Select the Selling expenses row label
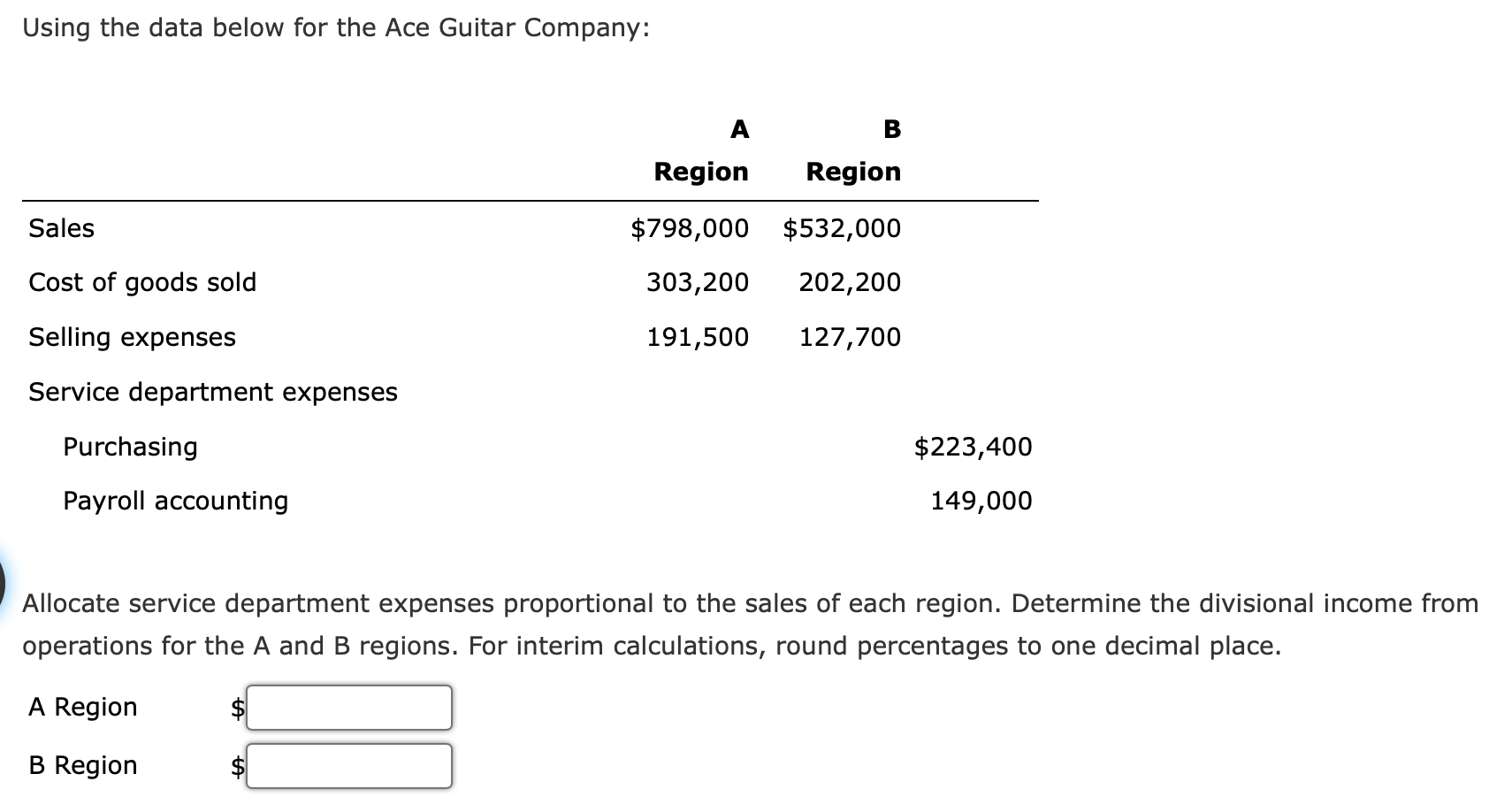 [131, 337]
